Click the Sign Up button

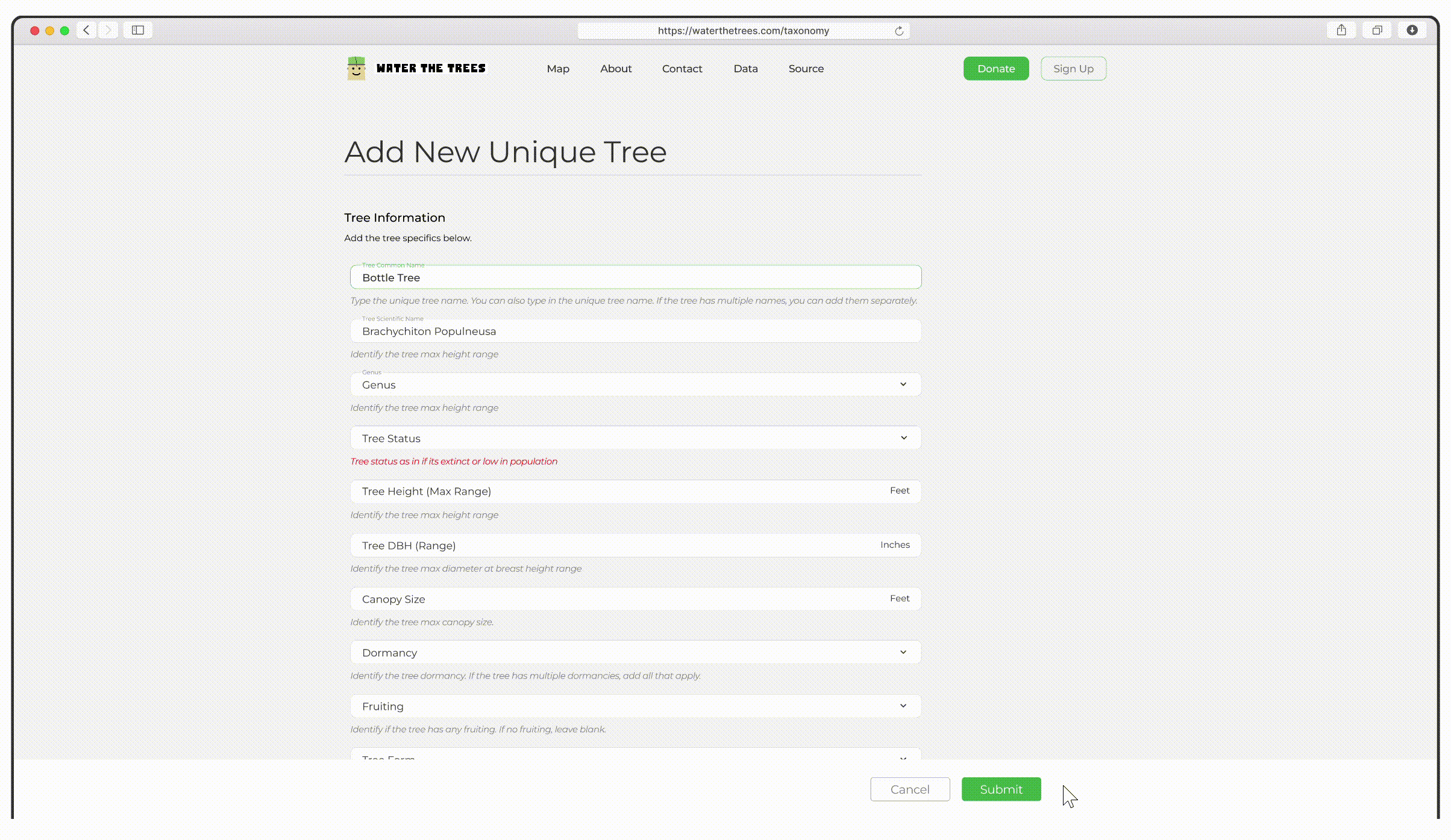click(x=1073, y=69)
